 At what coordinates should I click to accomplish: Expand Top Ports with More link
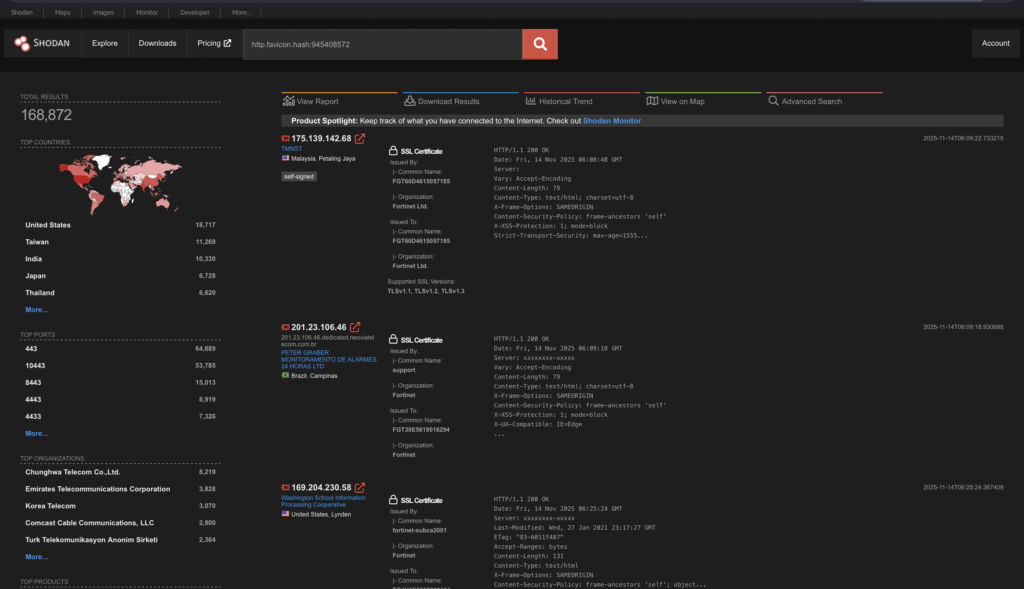point(36,433)
